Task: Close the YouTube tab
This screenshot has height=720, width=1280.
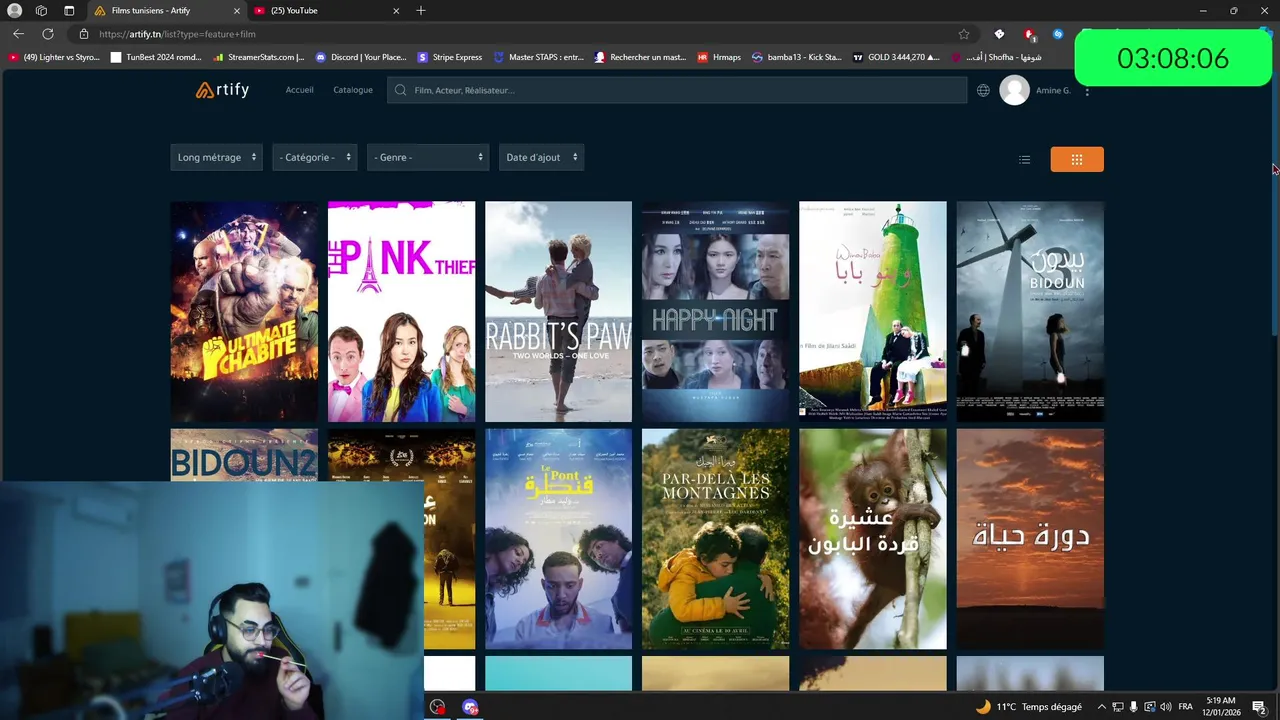Action: pyautogui.click(x=396, y=11)
